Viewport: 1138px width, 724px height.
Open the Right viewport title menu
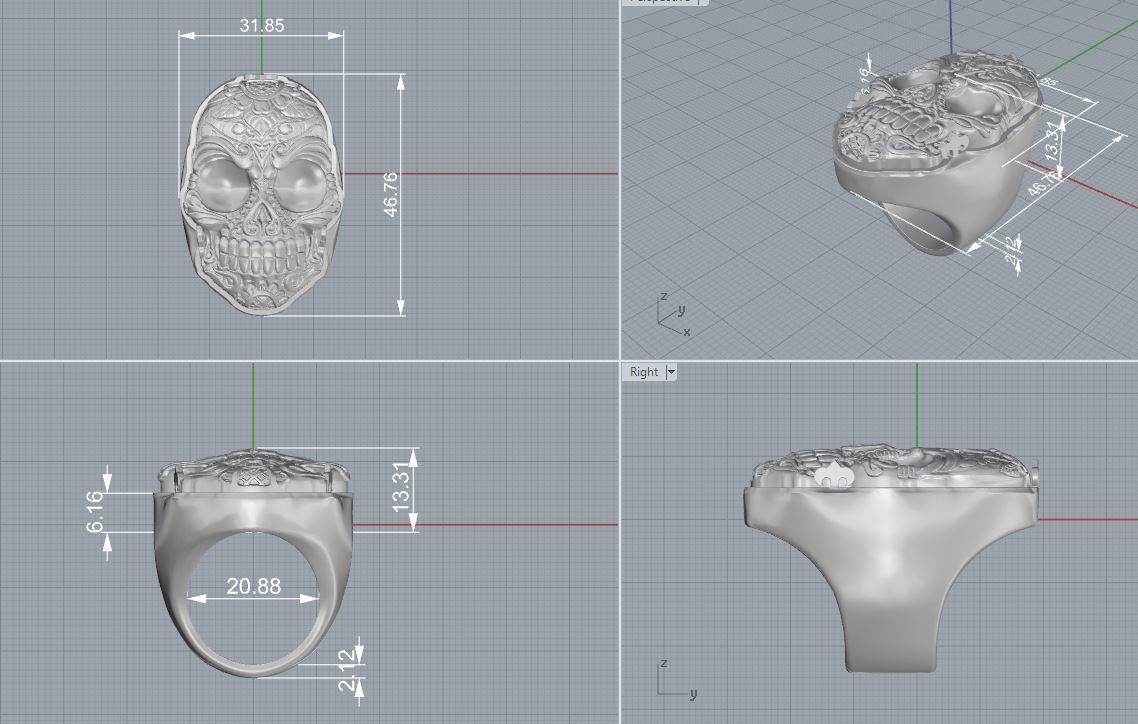(x=644, y=372)
